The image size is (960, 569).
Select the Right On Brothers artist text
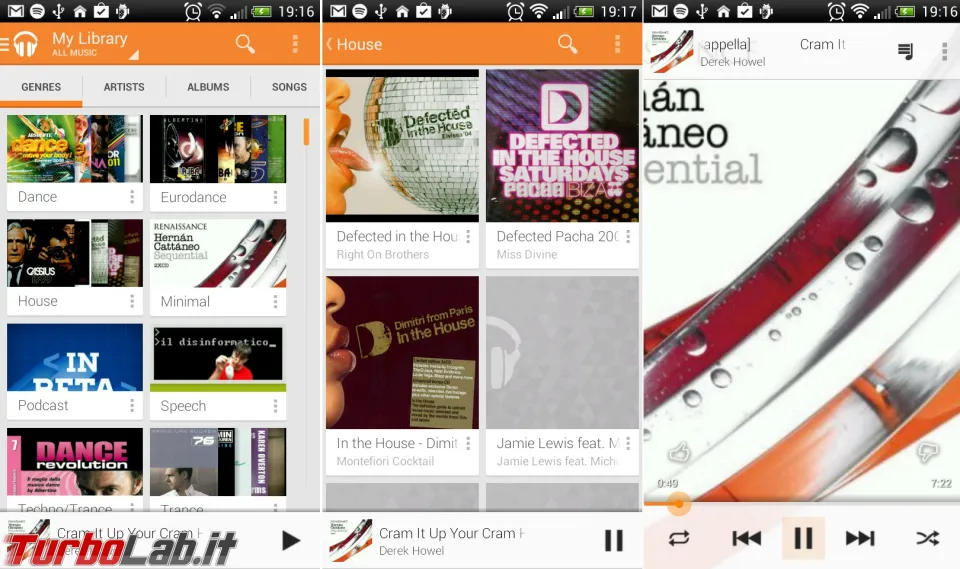(x=383, y=254)
